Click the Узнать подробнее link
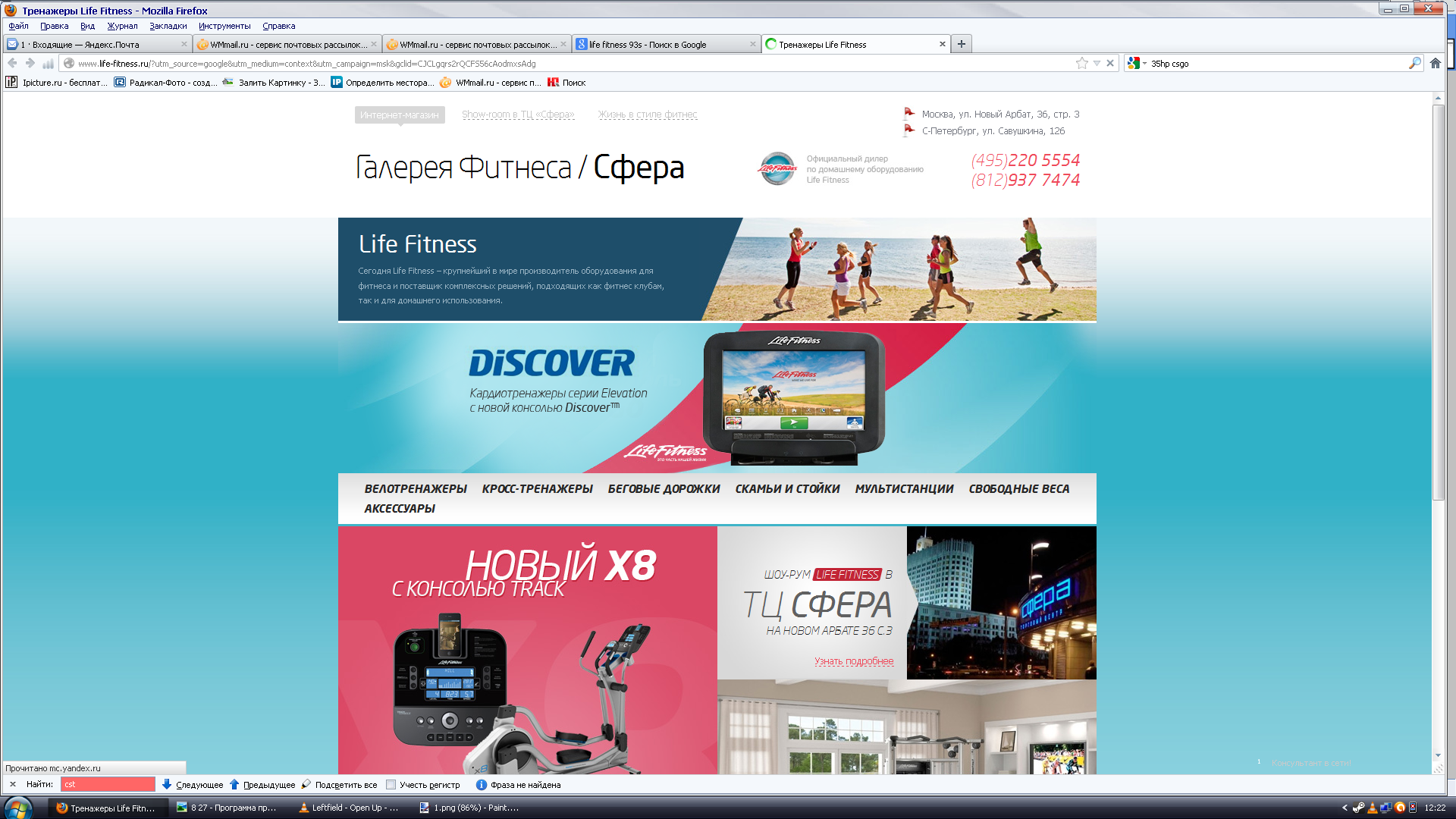Image resolution: width=1456 pixels, height=819 pixels. pos(854,661)
